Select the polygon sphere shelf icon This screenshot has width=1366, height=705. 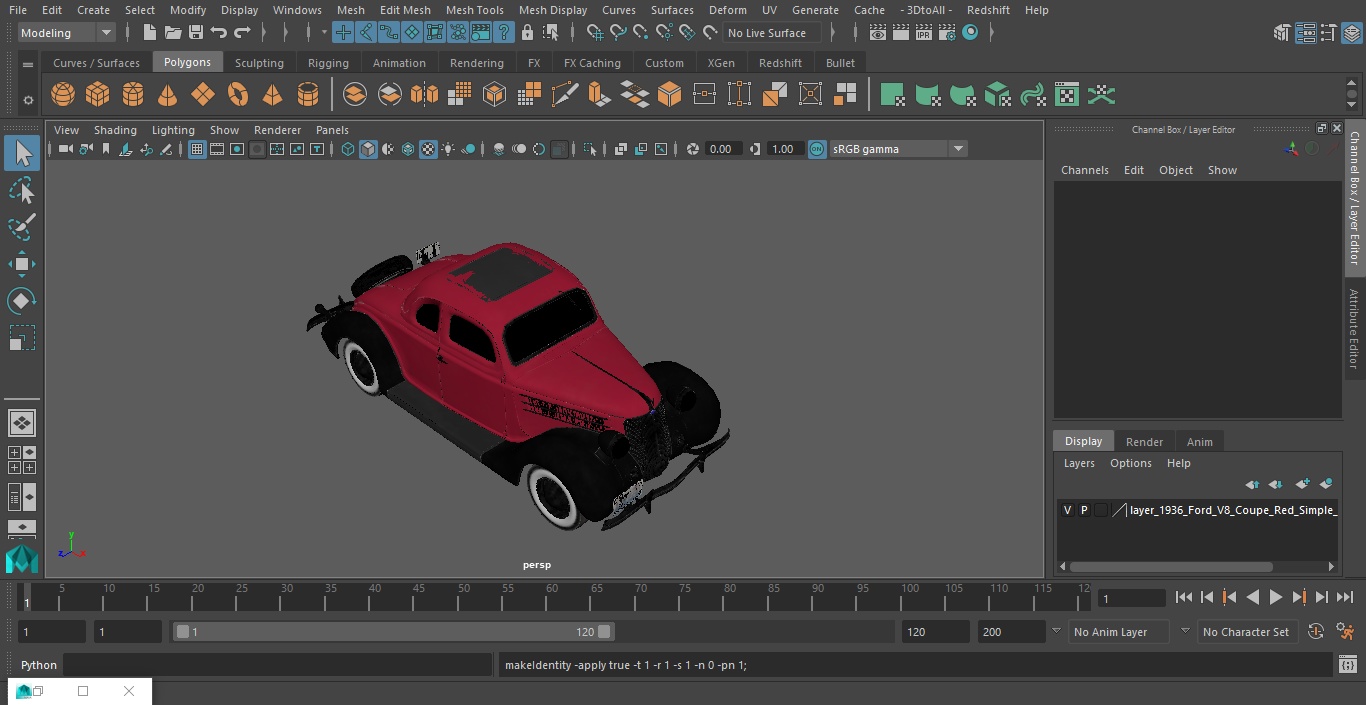click(x=63, y=95)
